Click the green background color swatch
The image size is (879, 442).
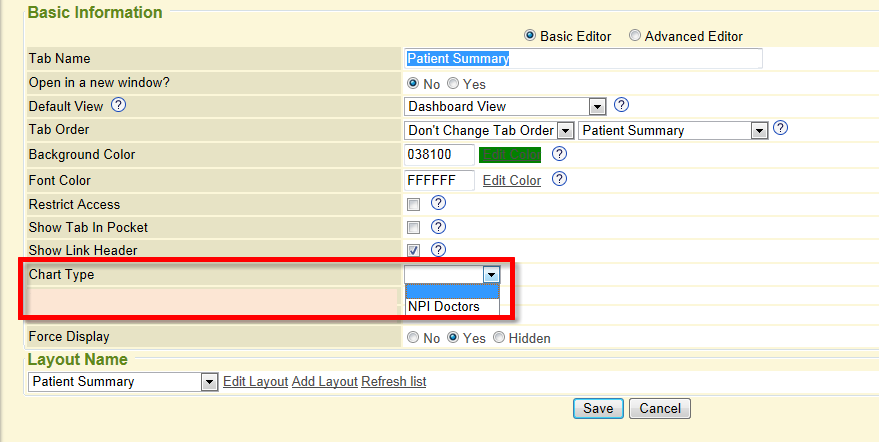[510, 155]
